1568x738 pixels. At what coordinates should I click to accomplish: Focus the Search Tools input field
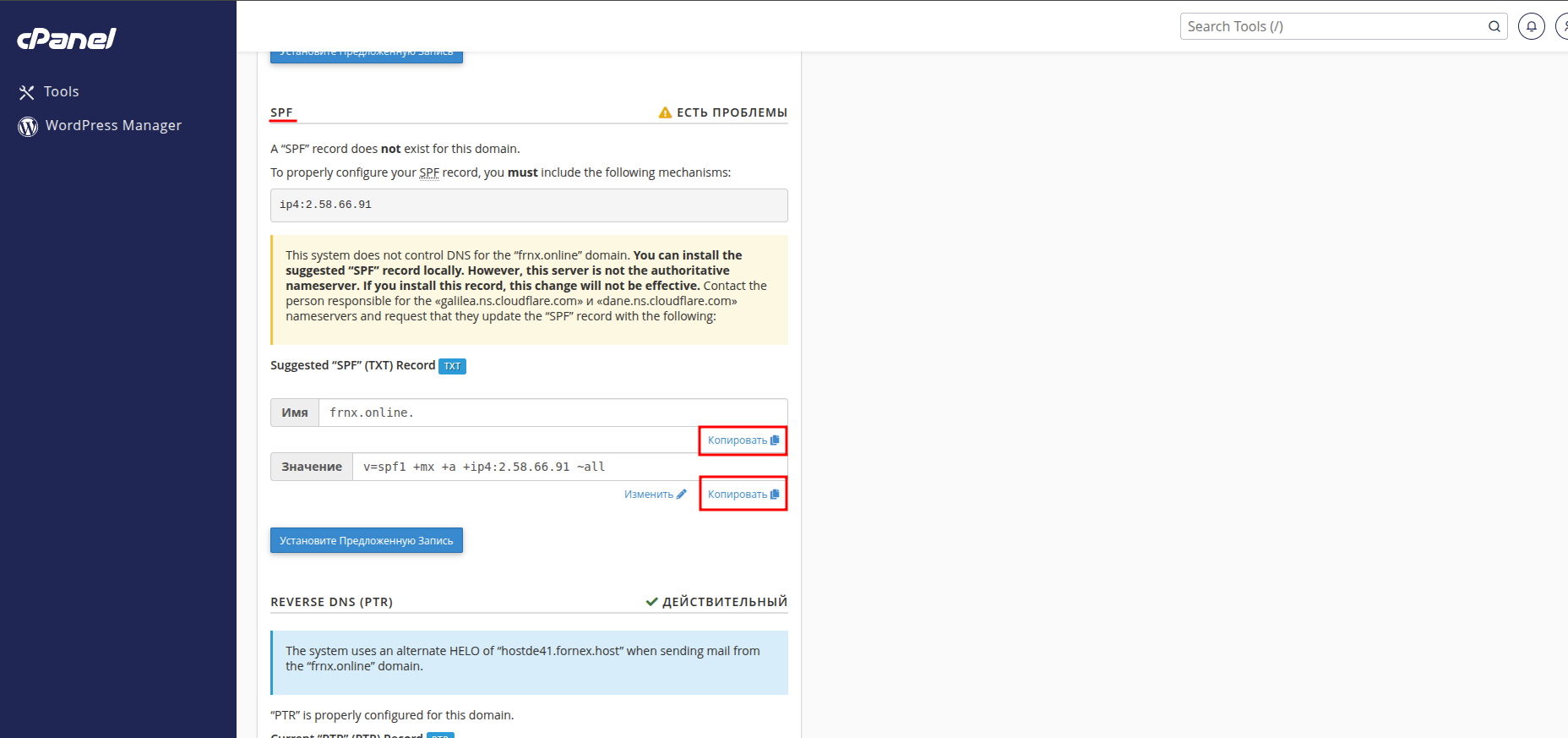click(1333, 26)
